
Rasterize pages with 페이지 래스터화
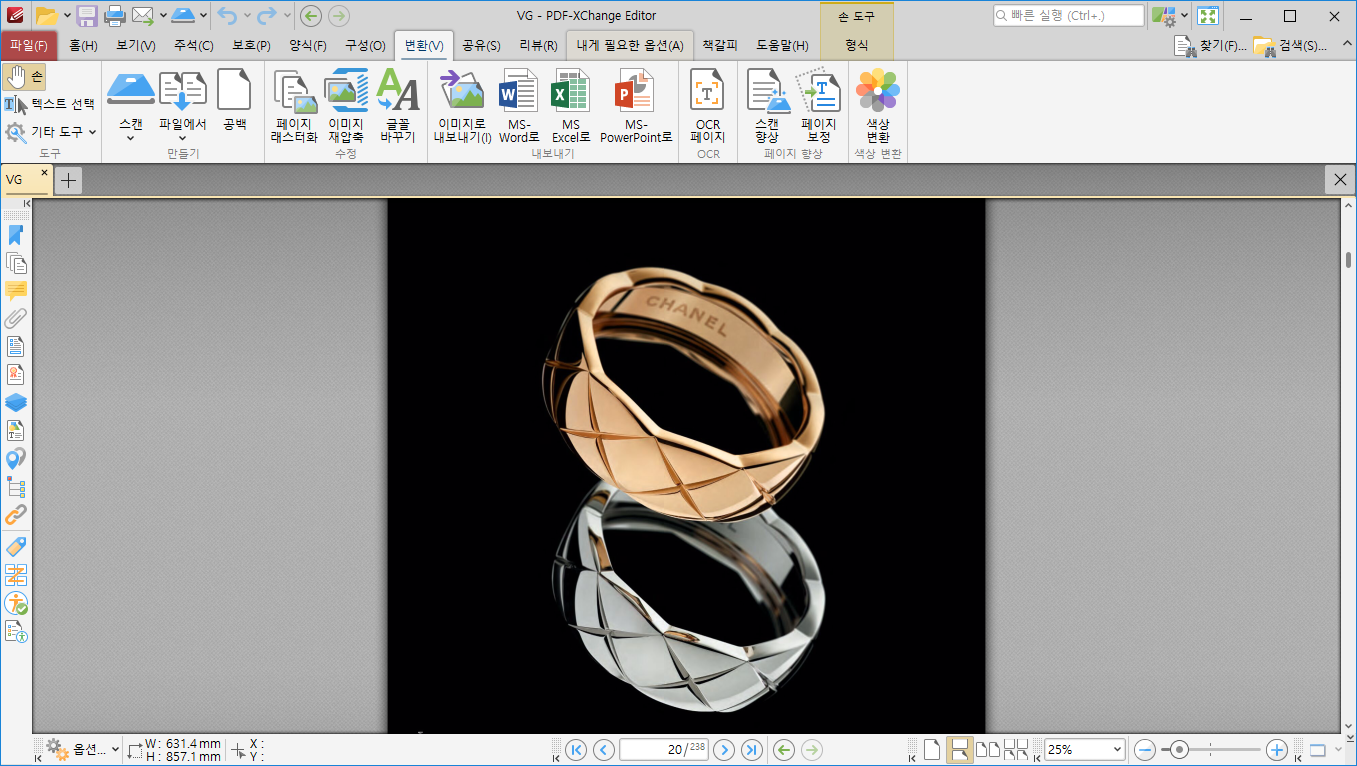(294, 106)
